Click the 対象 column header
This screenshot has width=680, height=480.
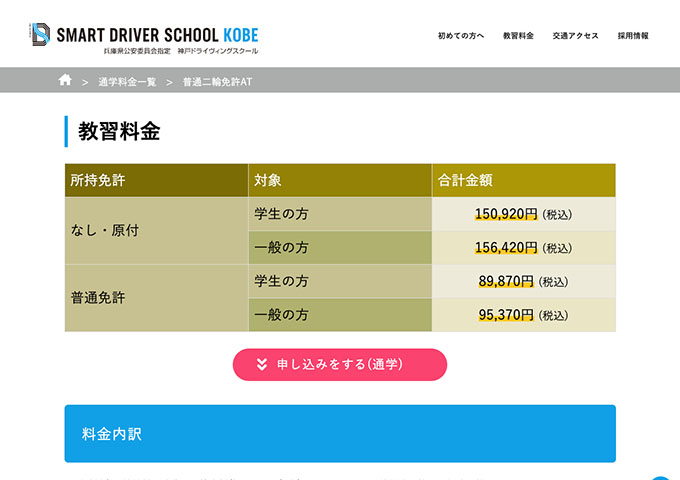click(340, 180)
